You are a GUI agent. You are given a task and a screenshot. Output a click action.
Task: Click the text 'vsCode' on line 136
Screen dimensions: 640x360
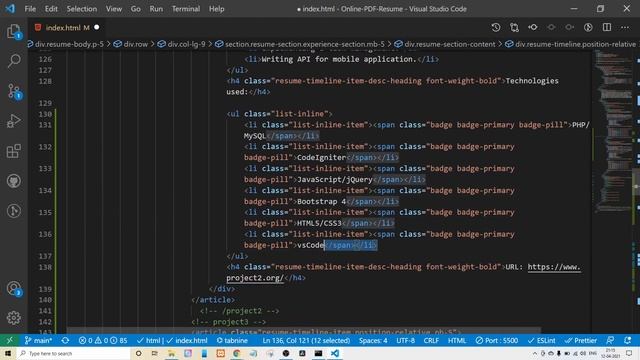click(311, 245)
